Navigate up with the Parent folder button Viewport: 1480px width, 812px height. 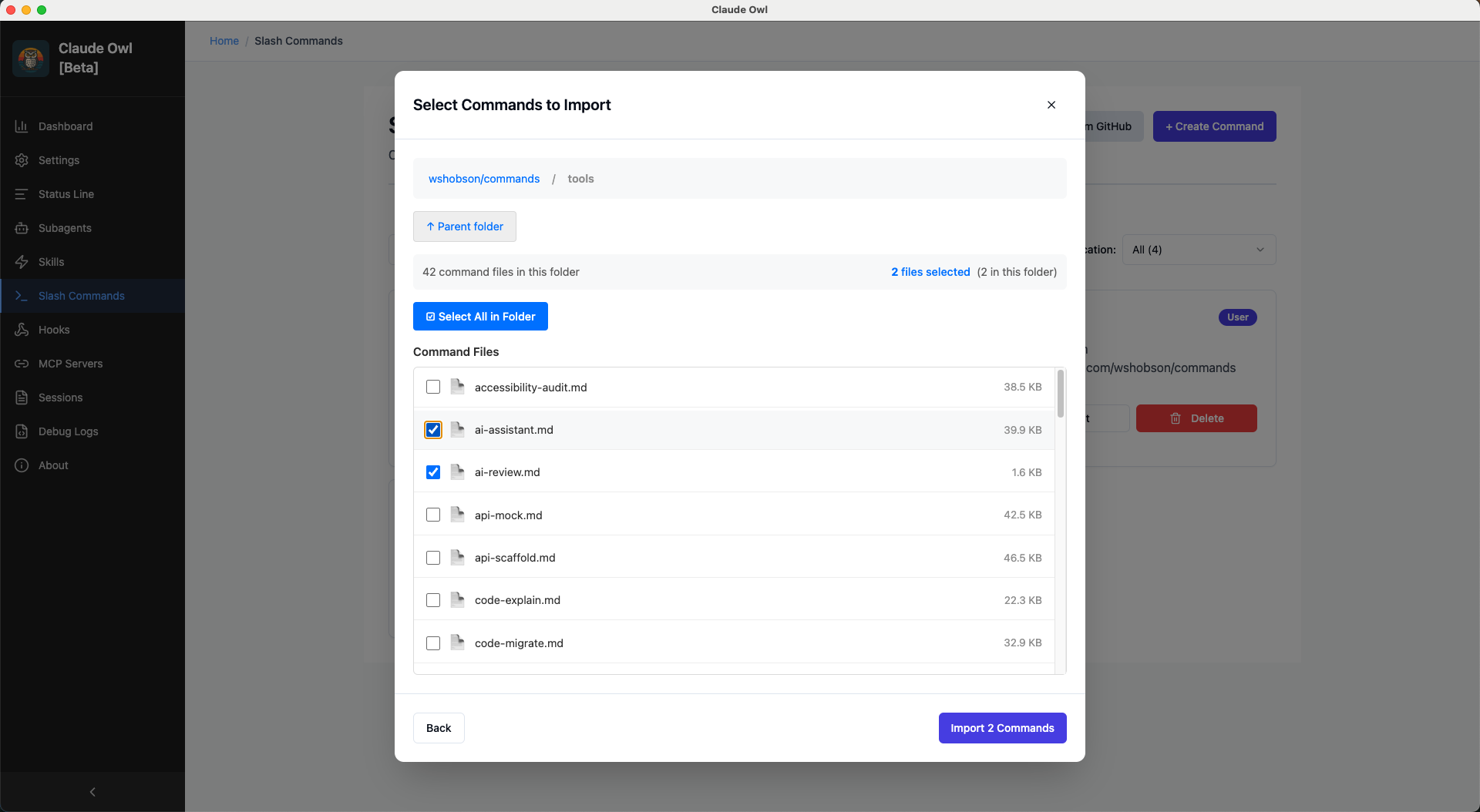[464, 226]
